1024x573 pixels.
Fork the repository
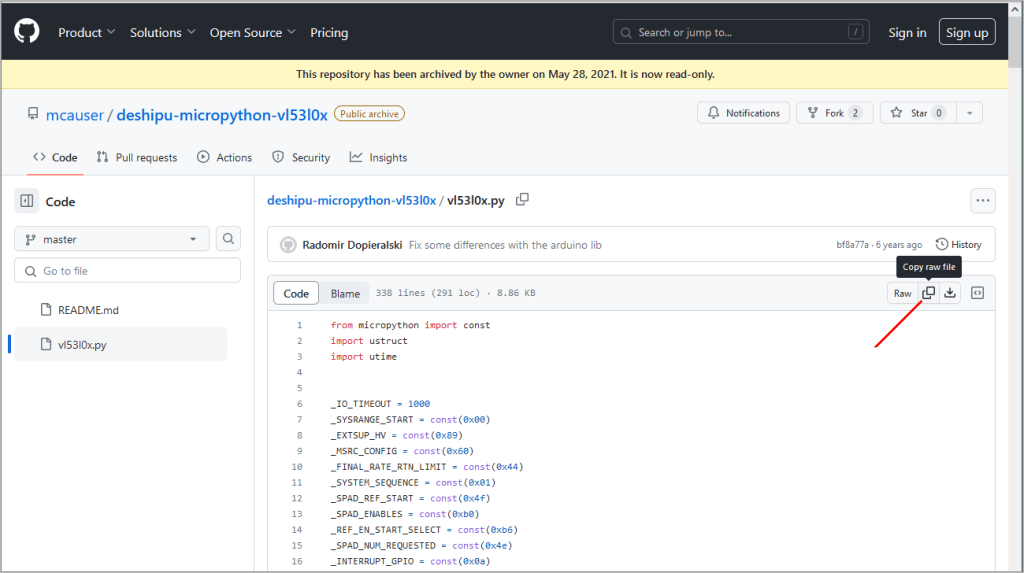coord(834,113)
